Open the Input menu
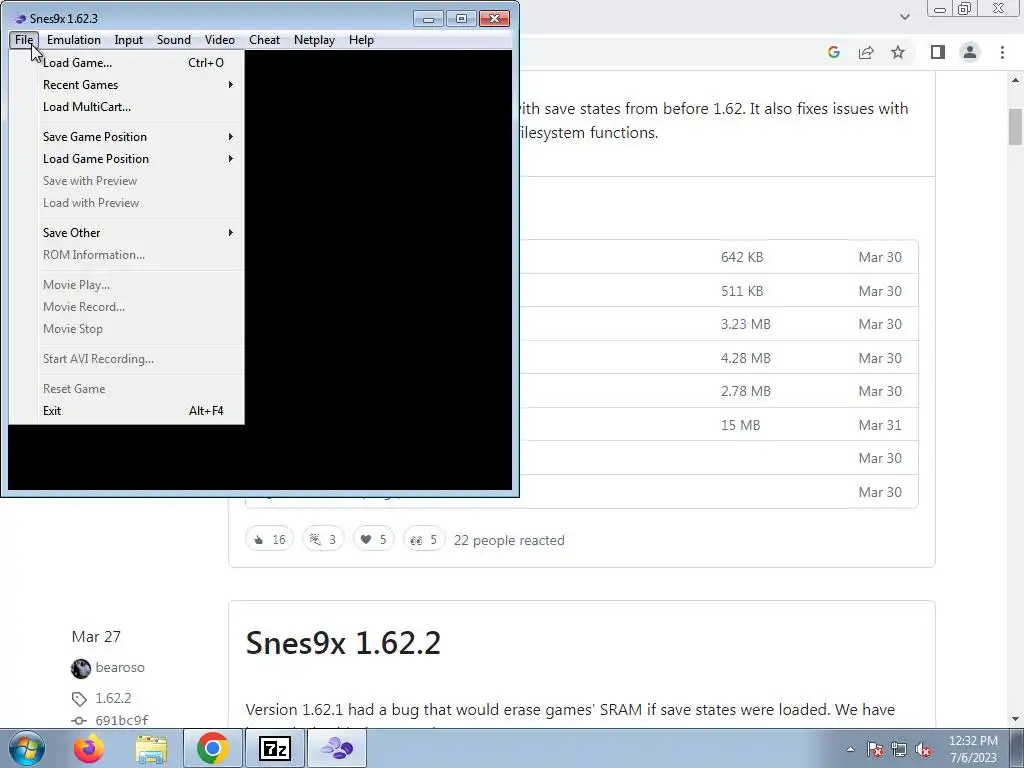1024x768 pixels. [x=129, y=40]
